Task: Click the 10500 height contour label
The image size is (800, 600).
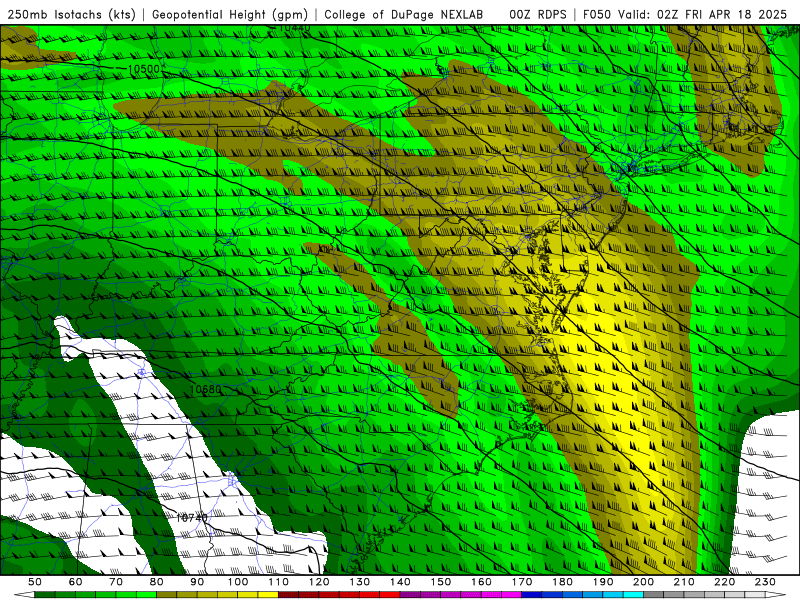Action: pos(144,69)
